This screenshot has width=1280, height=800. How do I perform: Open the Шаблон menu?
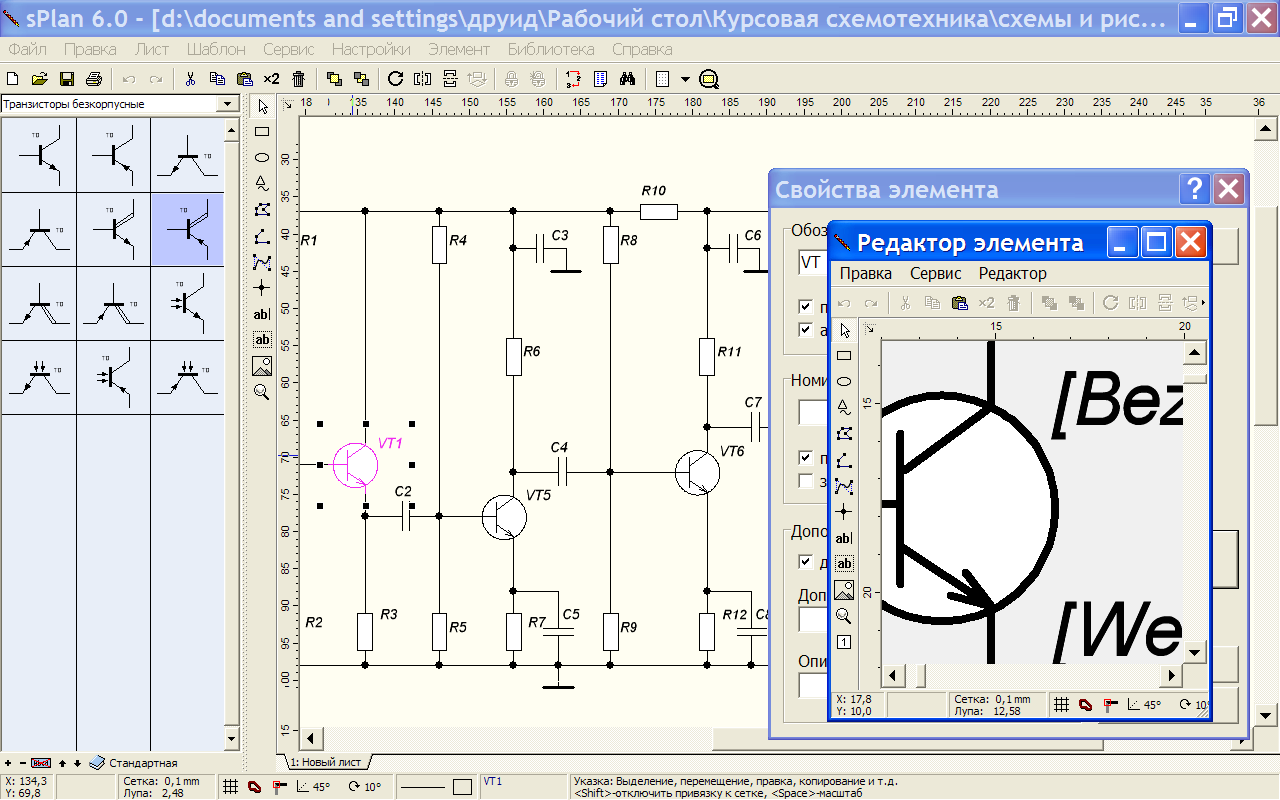click(x=216, y=49)
